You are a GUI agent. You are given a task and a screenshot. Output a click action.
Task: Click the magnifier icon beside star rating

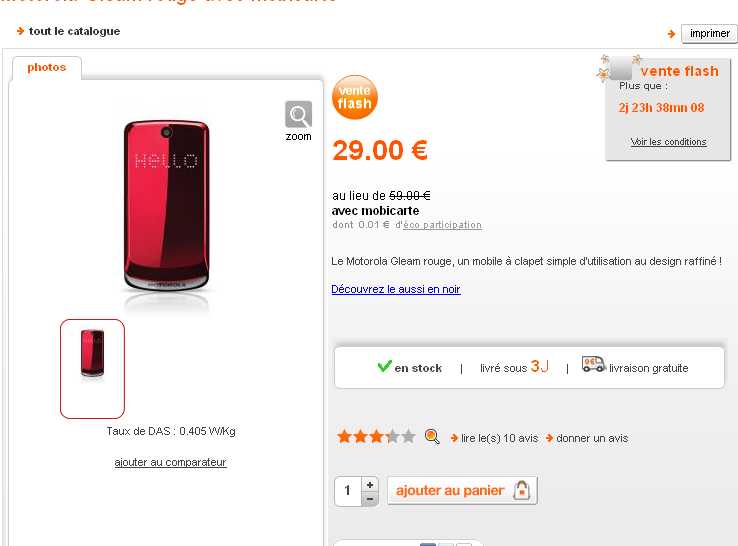[x=432, y=437]
